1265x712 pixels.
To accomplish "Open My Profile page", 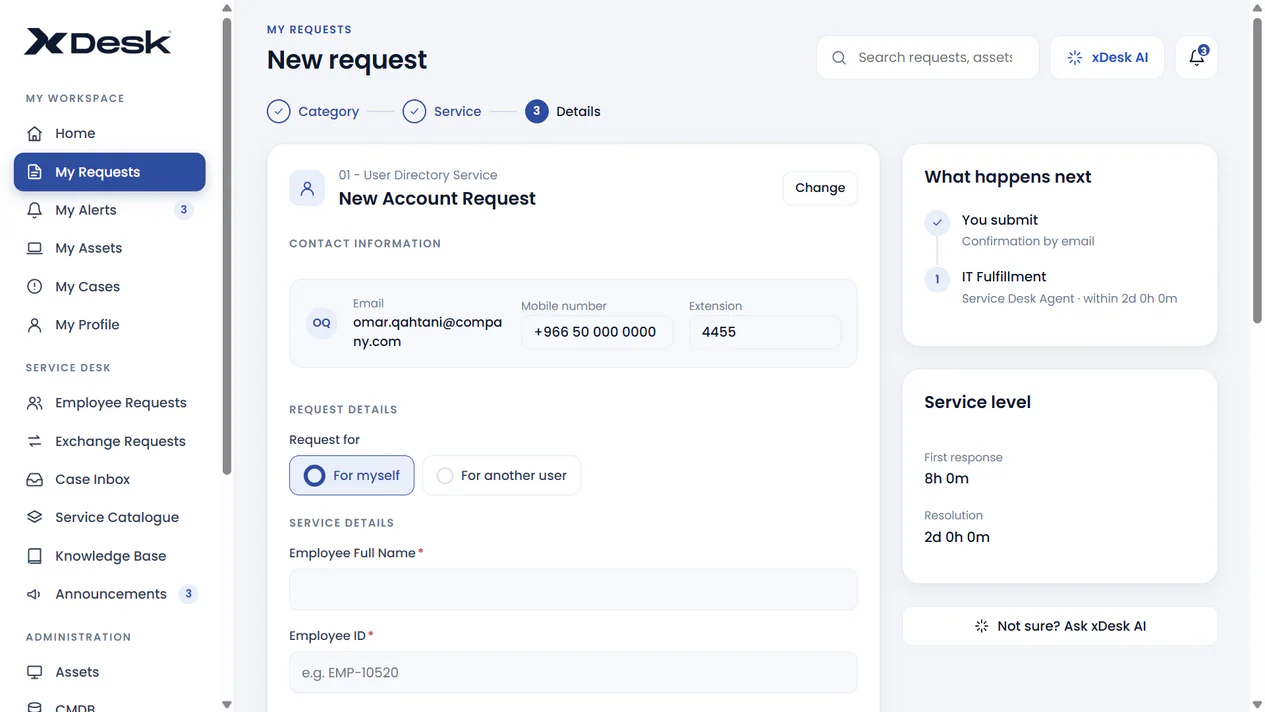I will coord(110,325).
